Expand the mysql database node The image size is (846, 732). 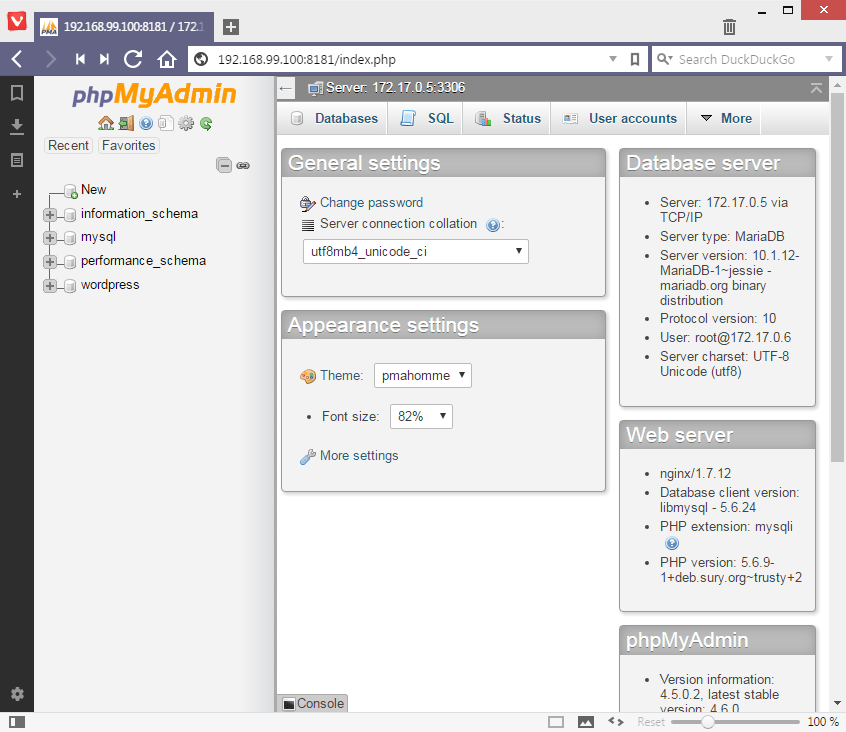click(x=49, y=237)
